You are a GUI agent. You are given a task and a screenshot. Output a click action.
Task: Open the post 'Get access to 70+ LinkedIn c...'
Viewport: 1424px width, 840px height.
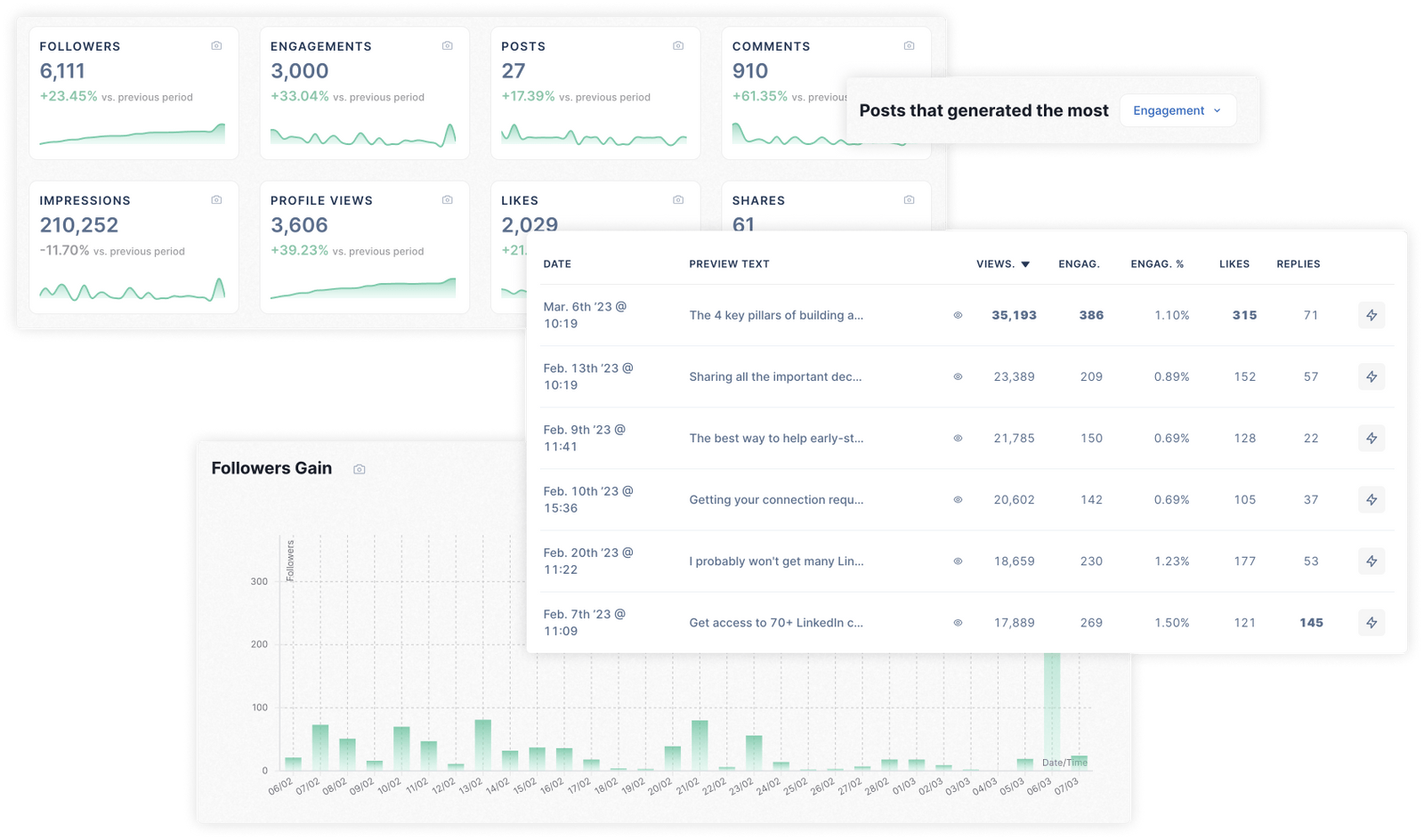pos(775,623)
